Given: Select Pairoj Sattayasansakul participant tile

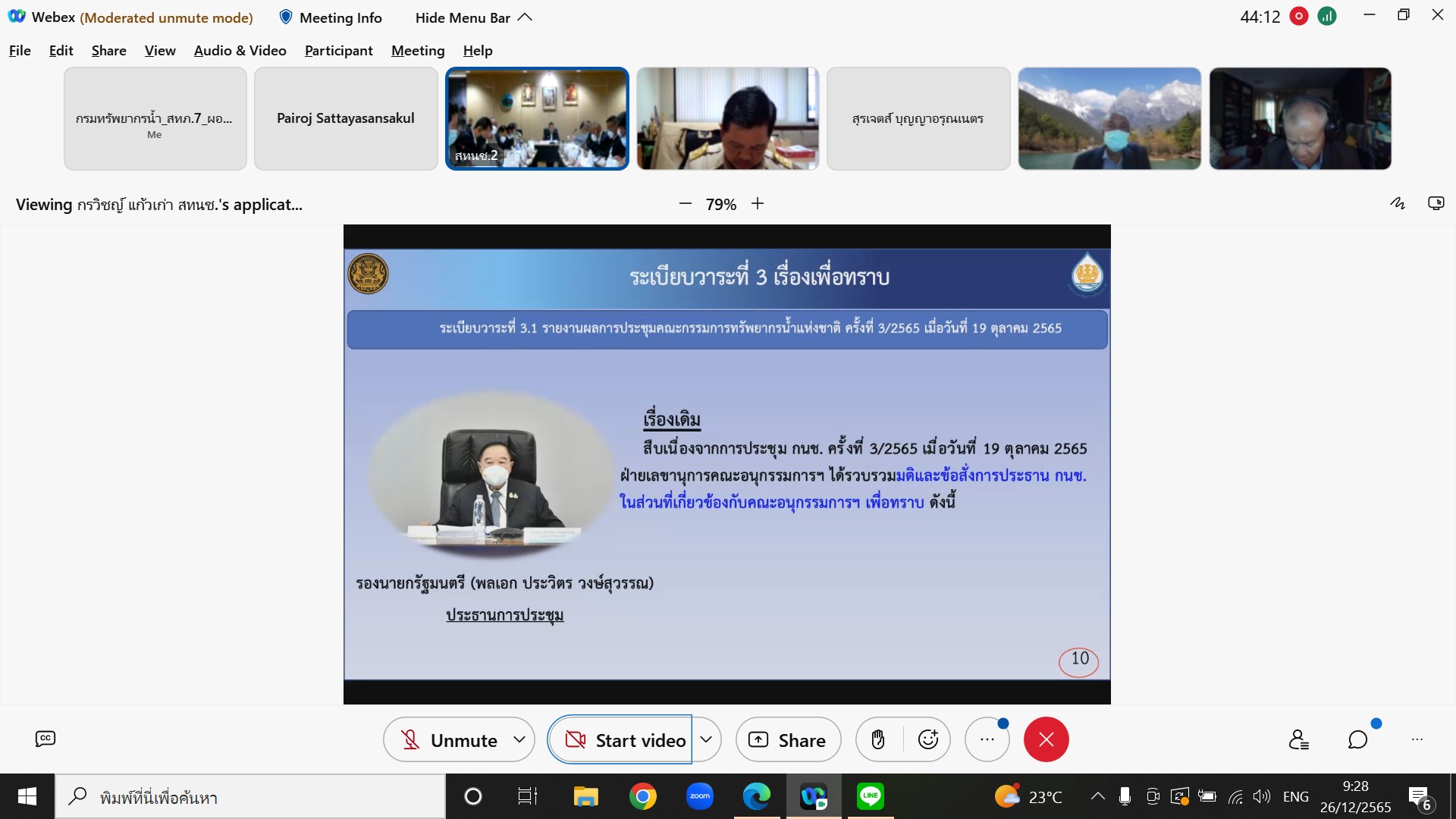Looking at the screenshot, I should click(x=346, y=118).
